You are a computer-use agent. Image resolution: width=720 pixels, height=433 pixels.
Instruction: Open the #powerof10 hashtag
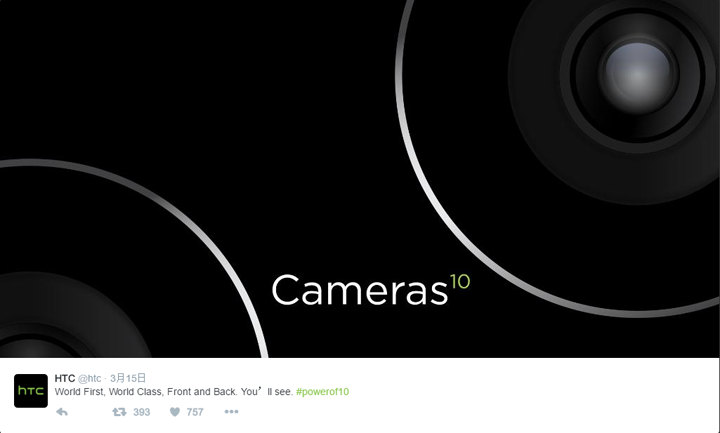tap(322, 392)
